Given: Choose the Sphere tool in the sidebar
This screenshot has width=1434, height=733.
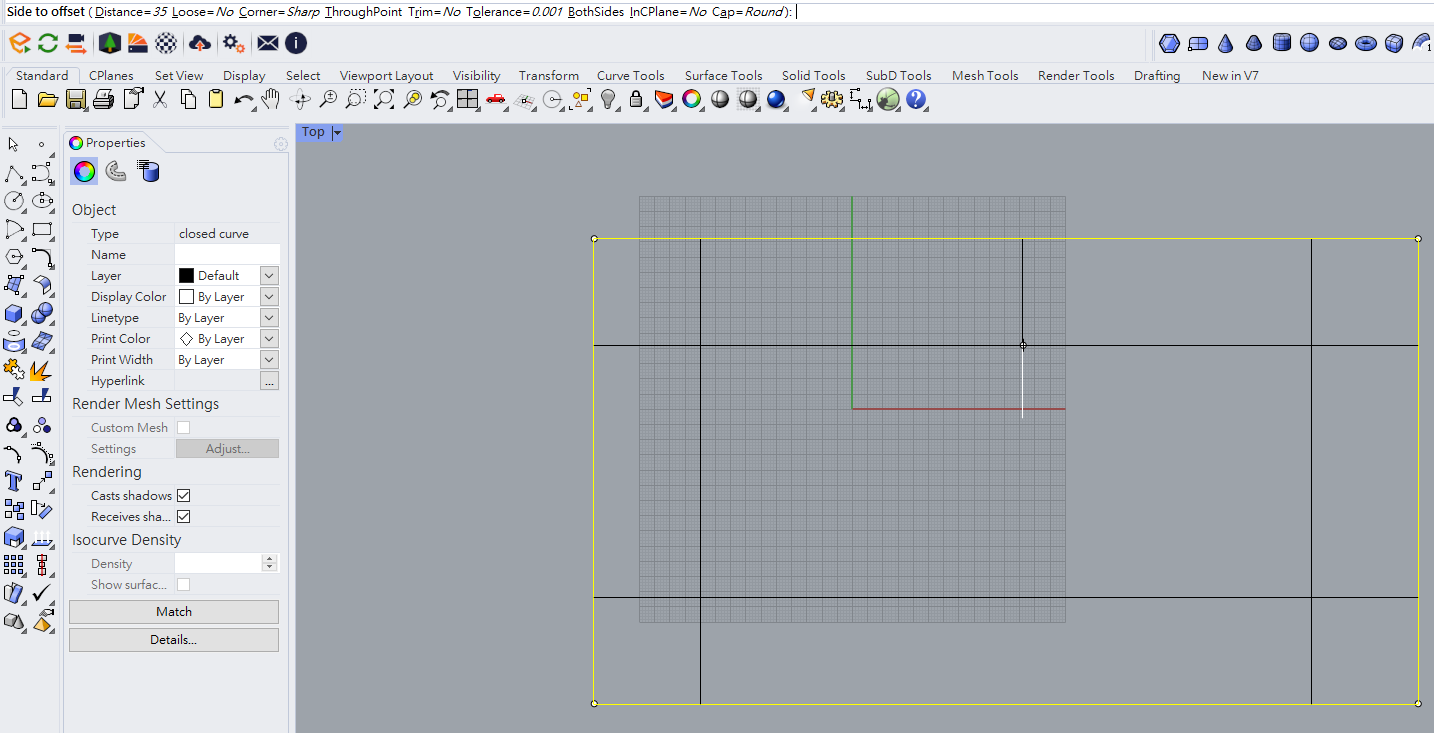Looking at the screenshot, I should click(x=42, y=312).
